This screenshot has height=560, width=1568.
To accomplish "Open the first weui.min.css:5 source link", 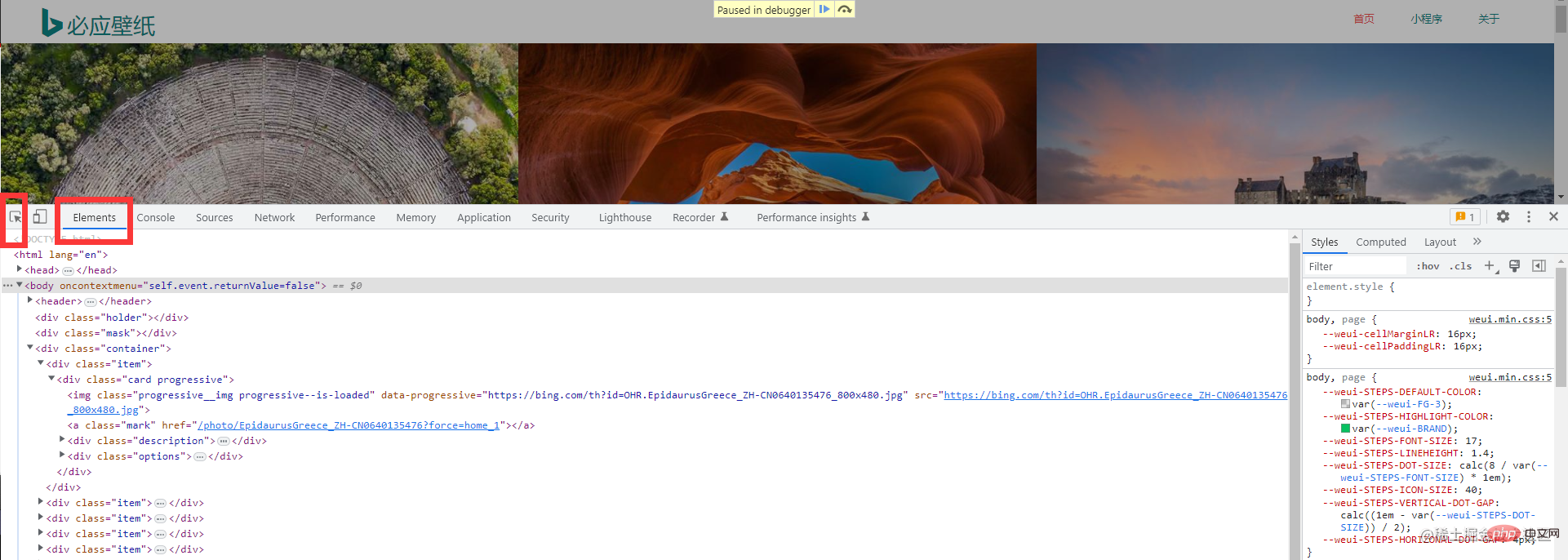I will pos(1509,319).
